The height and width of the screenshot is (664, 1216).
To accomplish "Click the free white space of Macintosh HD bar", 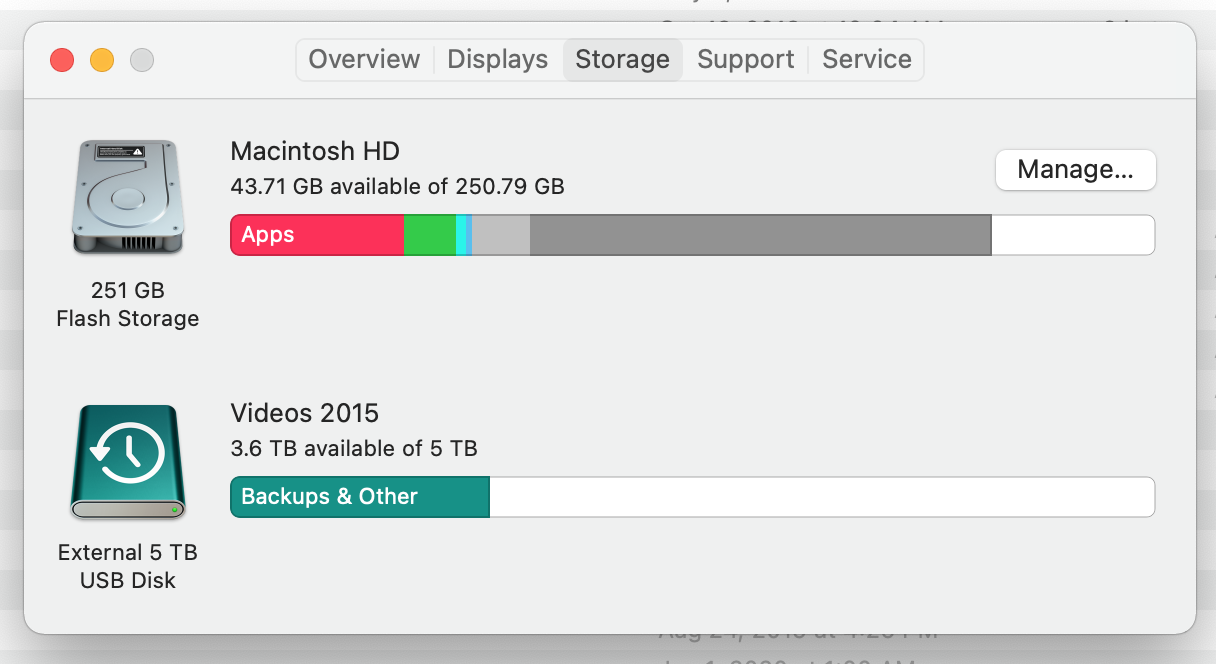I will 1072,235.
